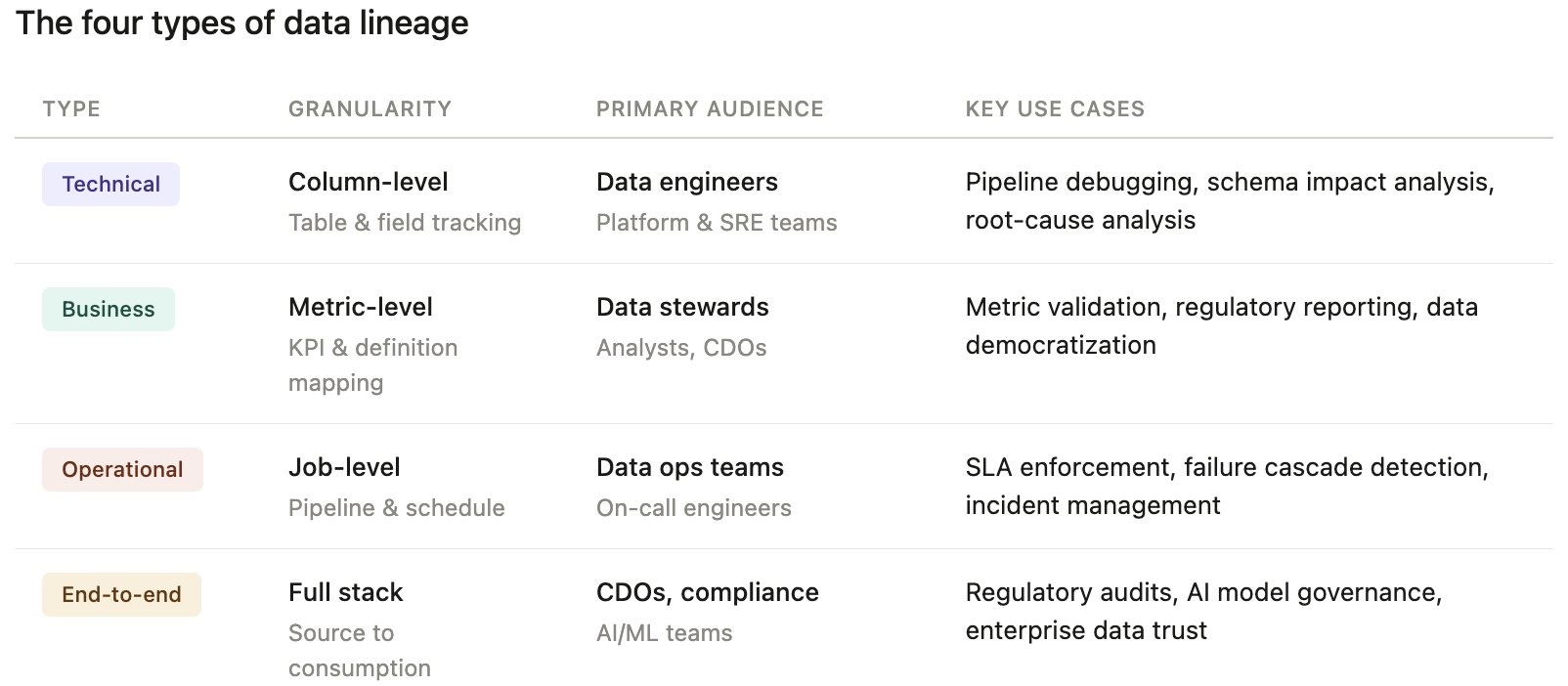This screenshot has width=1568, height=686.
Task: Select the Data stewards audience text
Action: [x=682, y=307]
